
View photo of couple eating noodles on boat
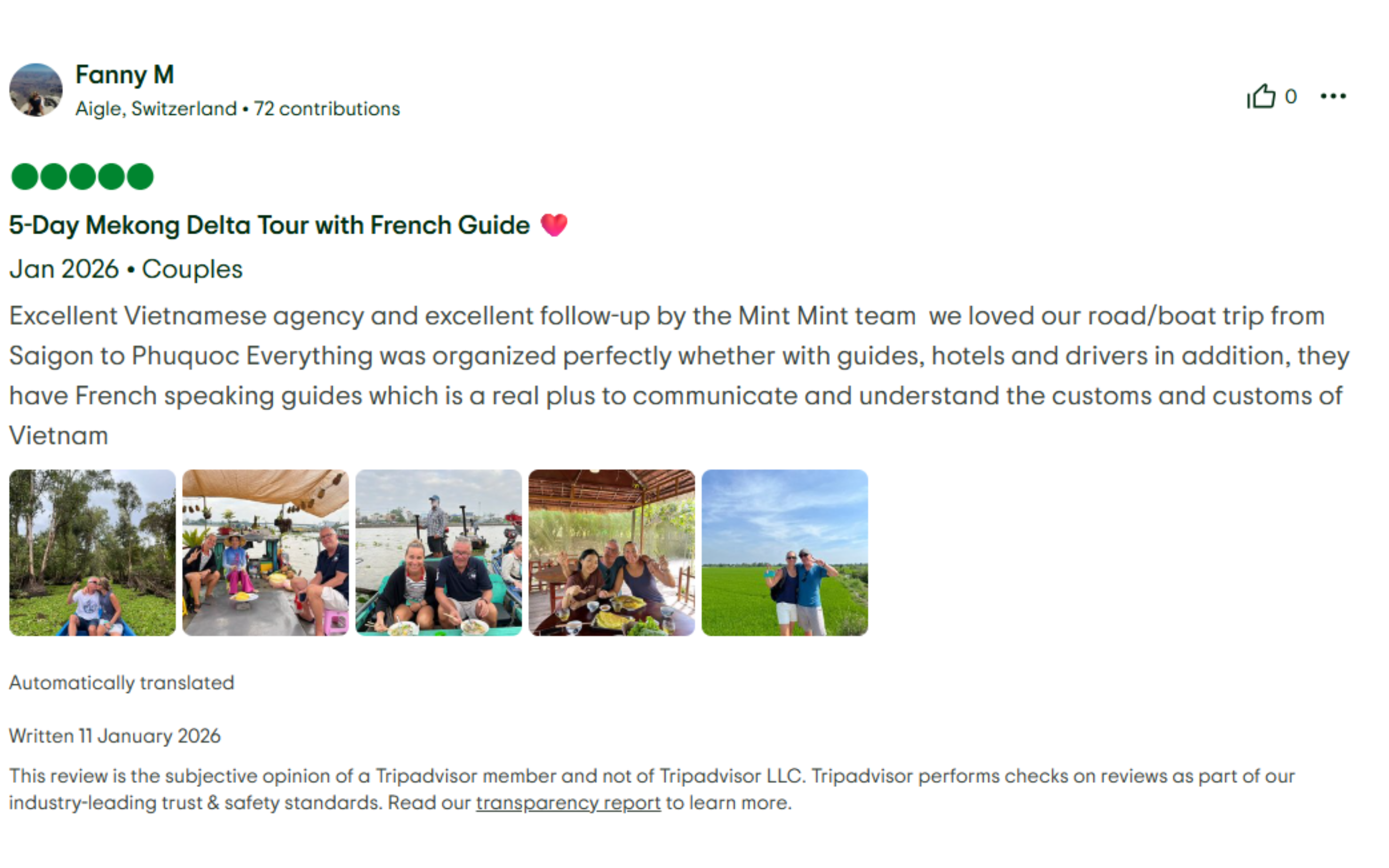[x=439, y=552]
